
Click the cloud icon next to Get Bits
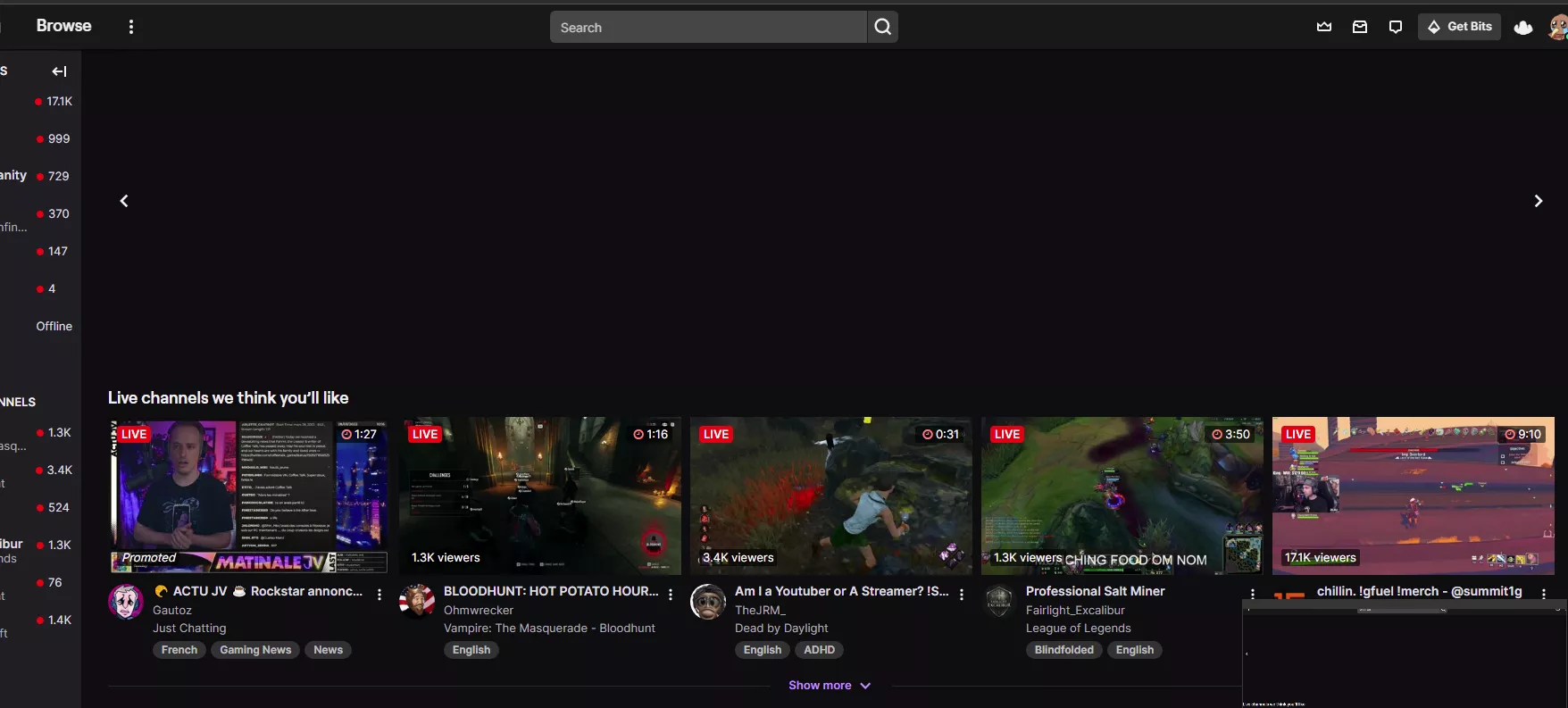pos(1523,28)
